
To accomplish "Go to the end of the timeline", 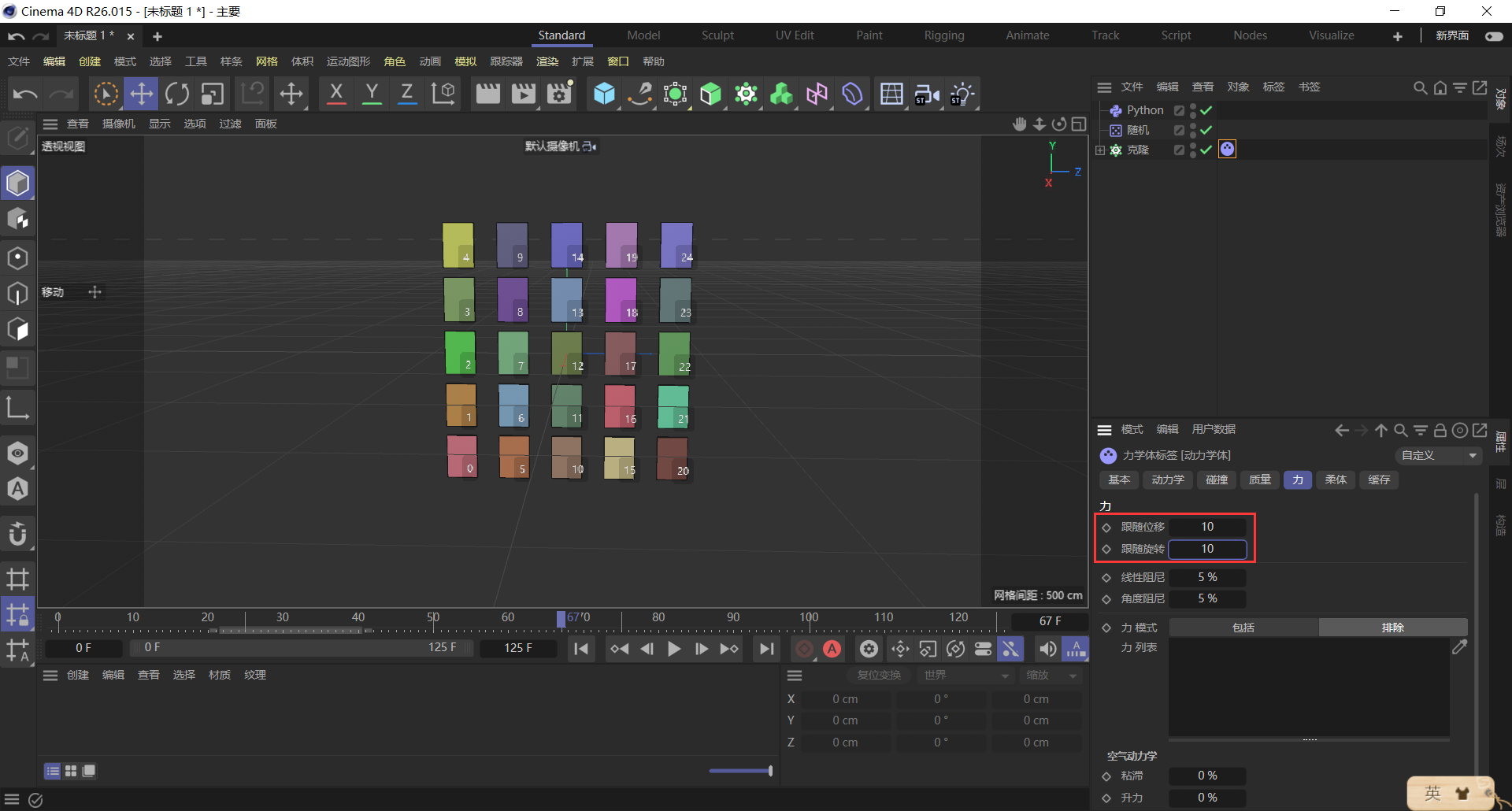I will tap(766, 649).
